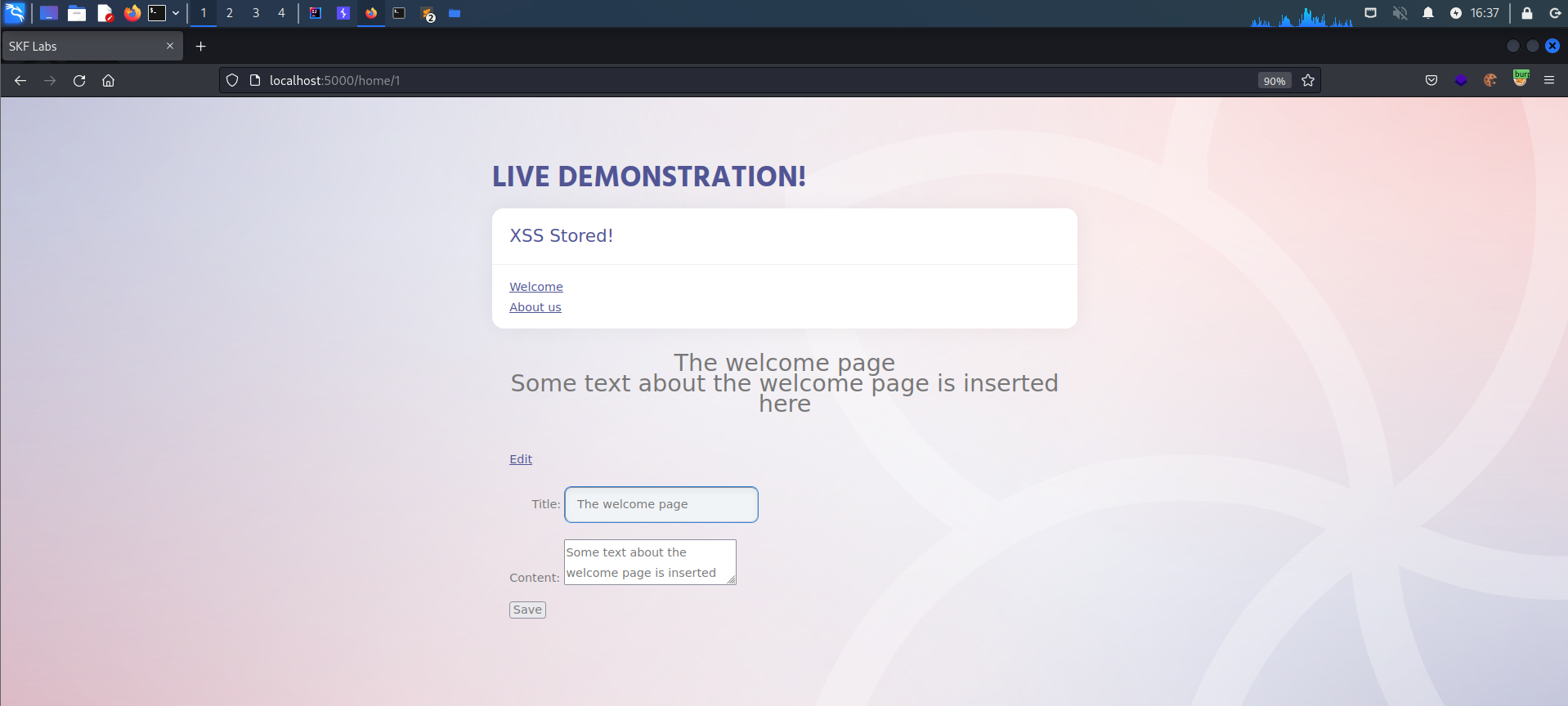Go forward to the next page
This screenshot has height=706, width=1568.
[50, 80]
